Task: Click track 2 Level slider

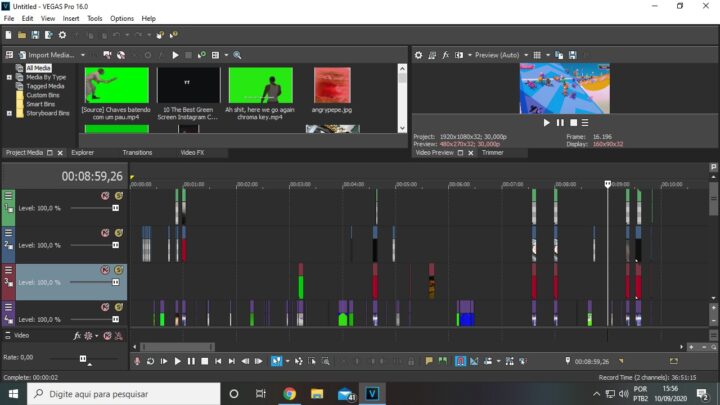Action: [x=94, y=245]
